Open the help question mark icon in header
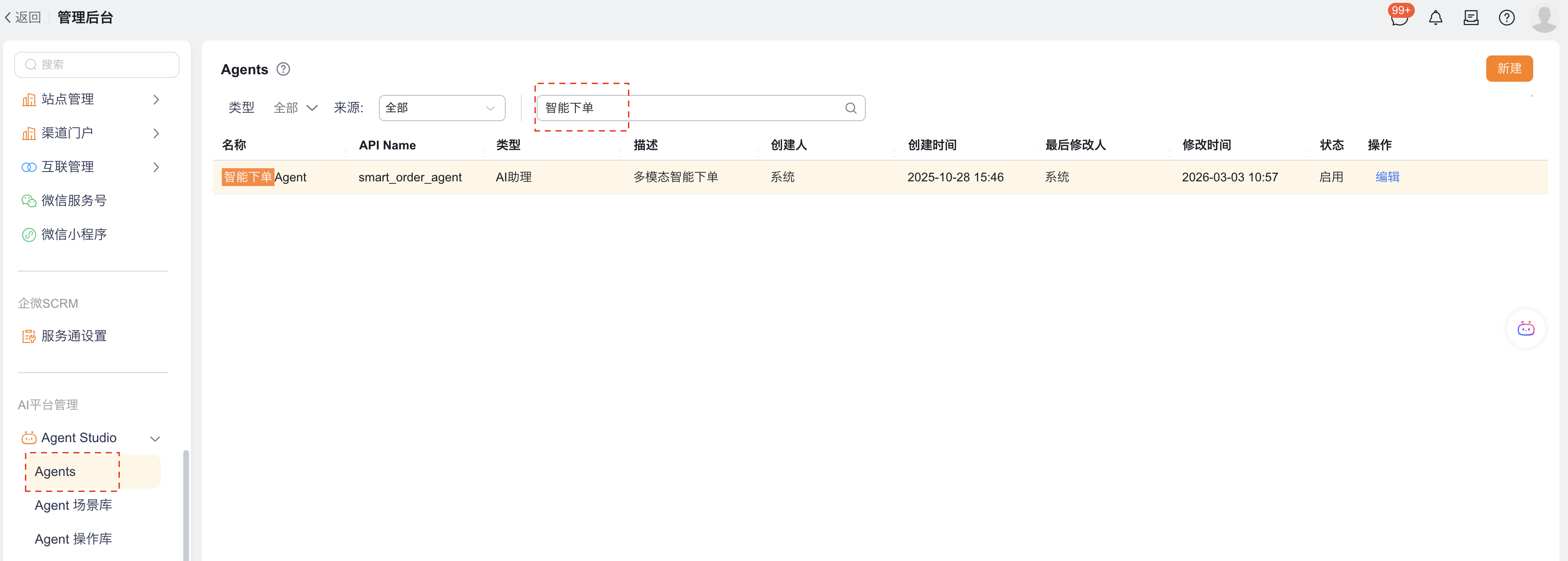 pos(1506,18)
